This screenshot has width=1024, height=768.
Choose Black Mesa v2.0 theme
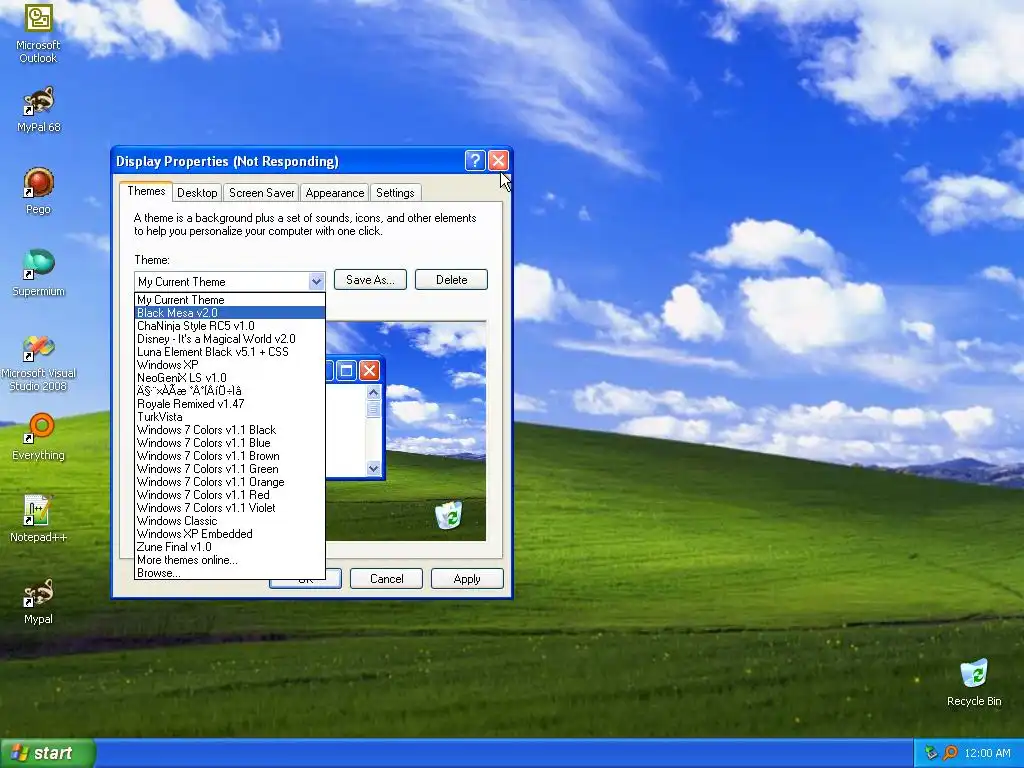click(x=230, y=313)
